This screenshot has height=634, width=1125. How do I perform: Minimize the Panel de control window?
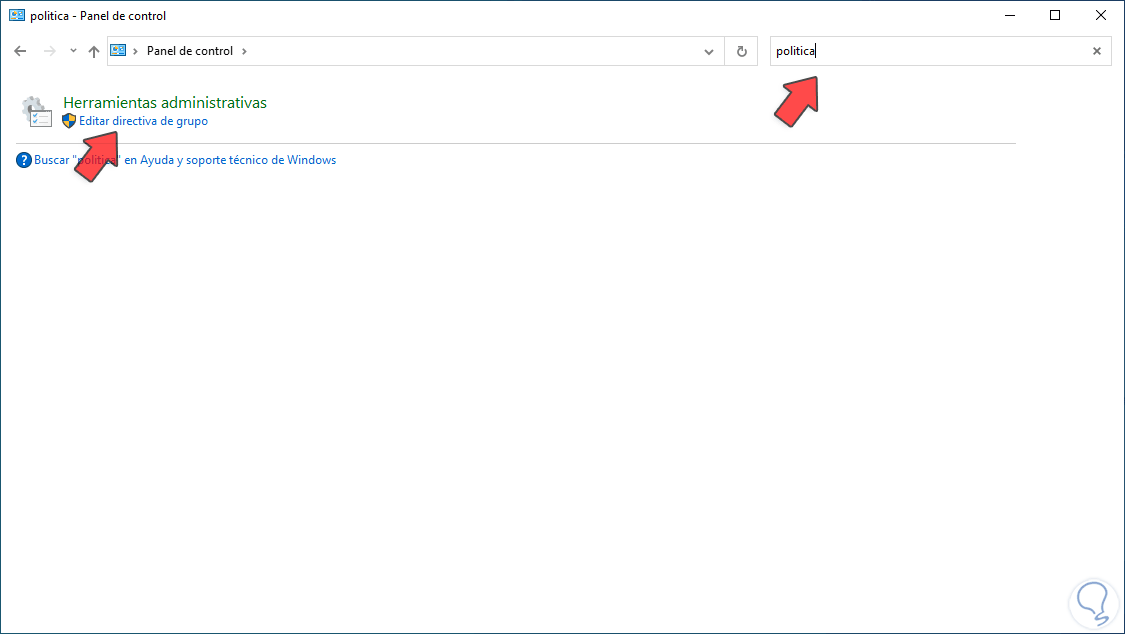(1010, 15)
